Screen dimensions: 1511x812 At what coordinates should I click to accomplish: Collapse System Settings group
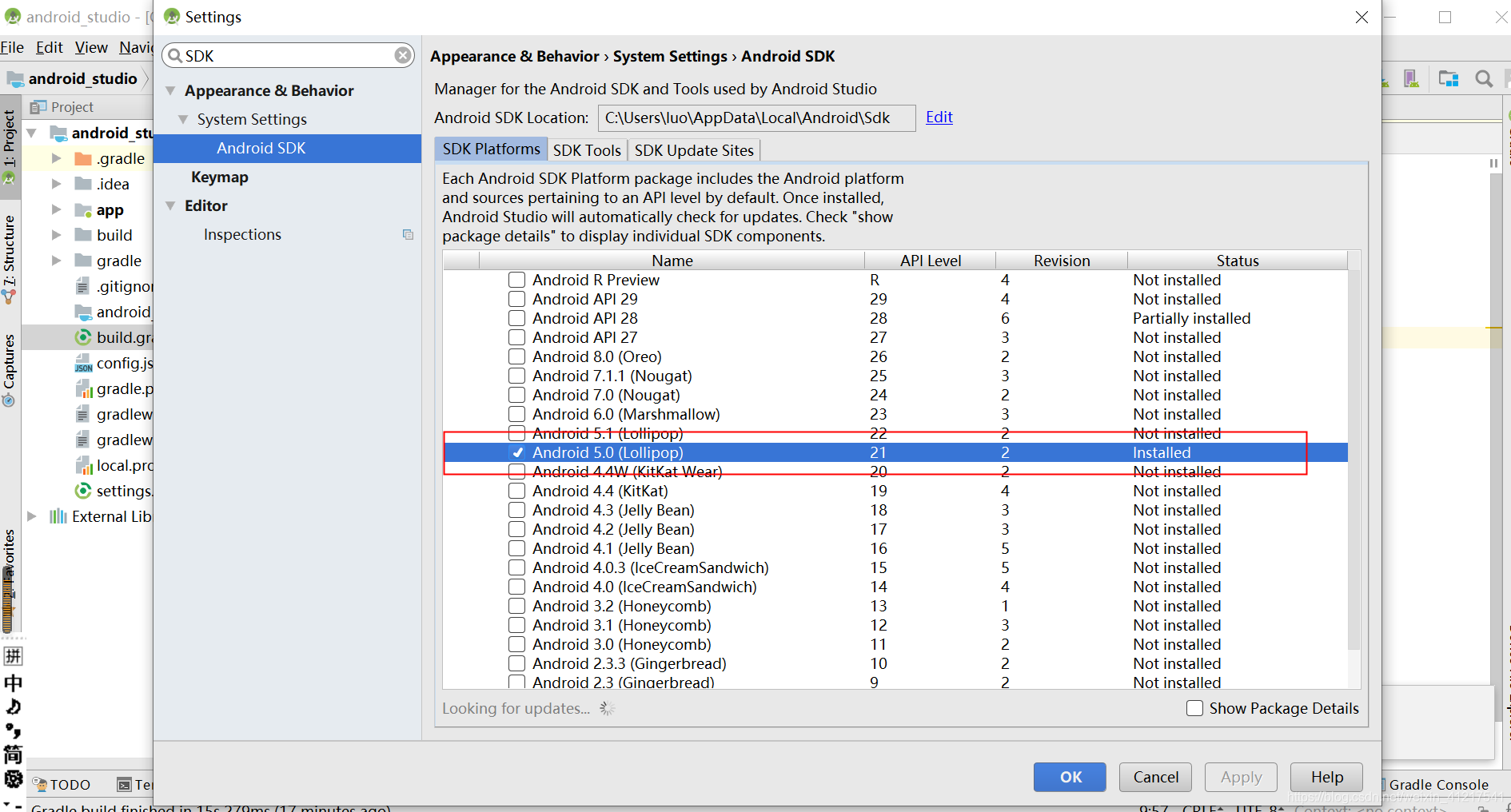click(183, 120)
